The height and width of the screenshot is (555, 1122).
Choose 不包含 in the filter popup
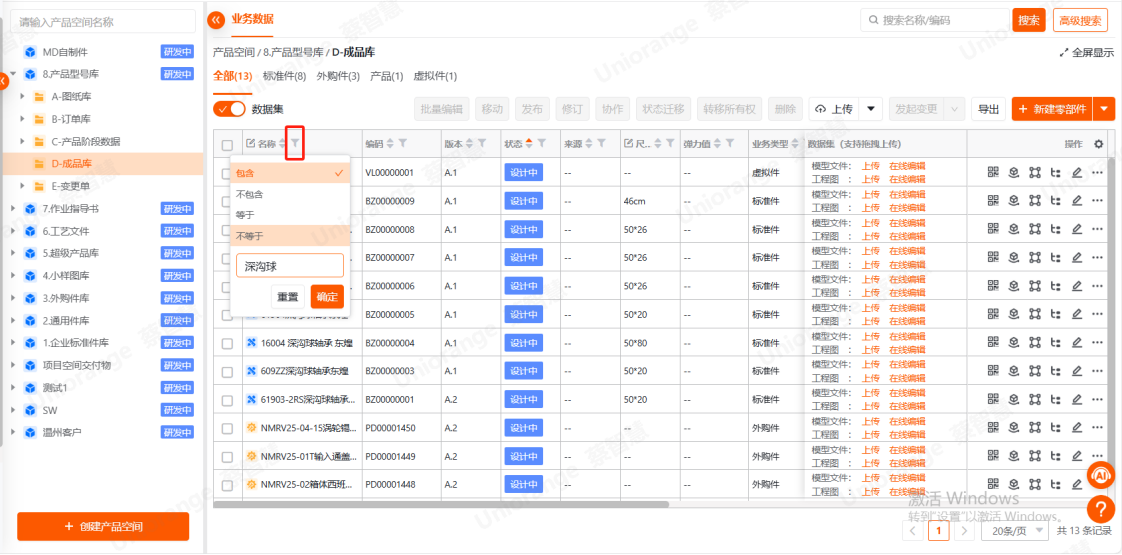290,194
